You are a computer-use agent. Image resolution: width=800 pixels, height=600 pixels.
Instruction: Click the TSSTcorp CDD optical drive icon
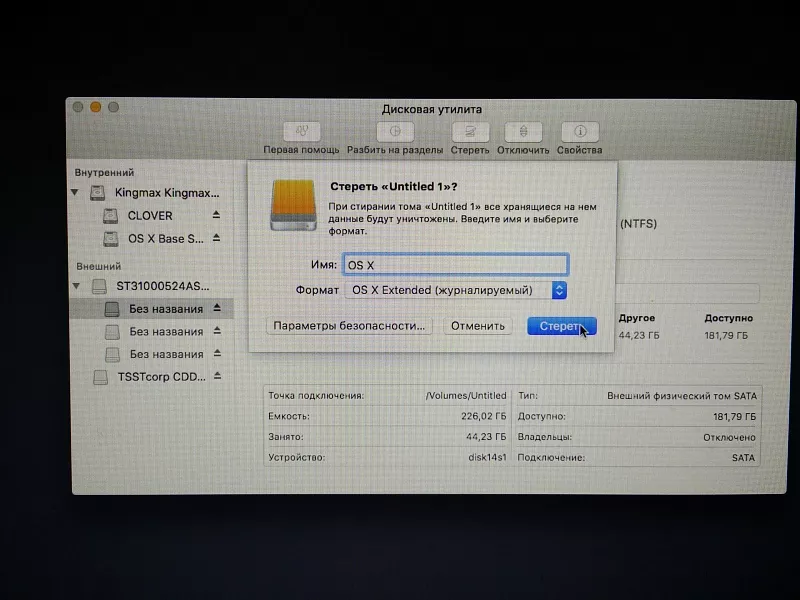[x=101, y=378]
